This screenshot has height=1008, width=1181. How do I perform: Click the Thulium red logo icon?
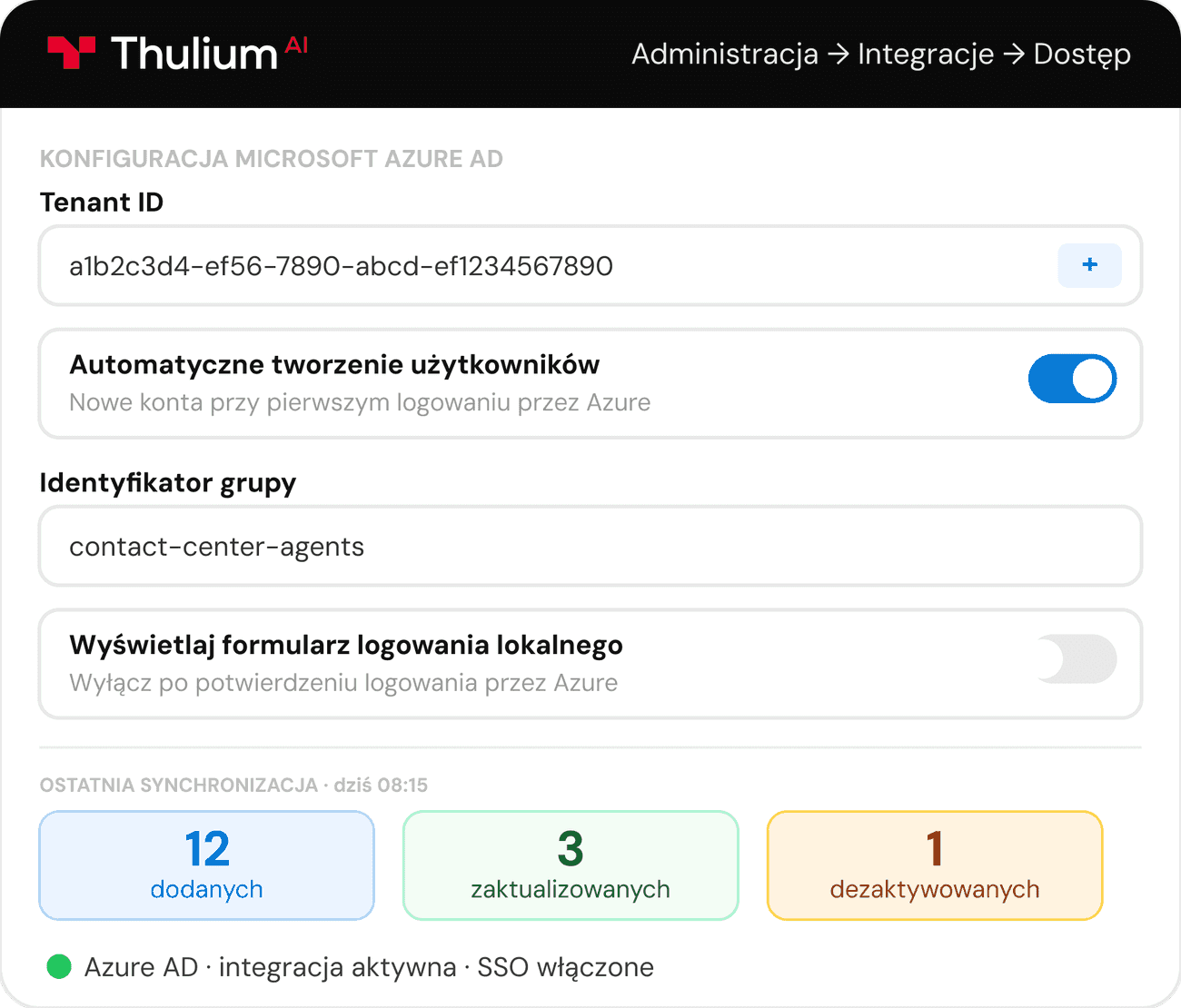click(x=72, y=53)
